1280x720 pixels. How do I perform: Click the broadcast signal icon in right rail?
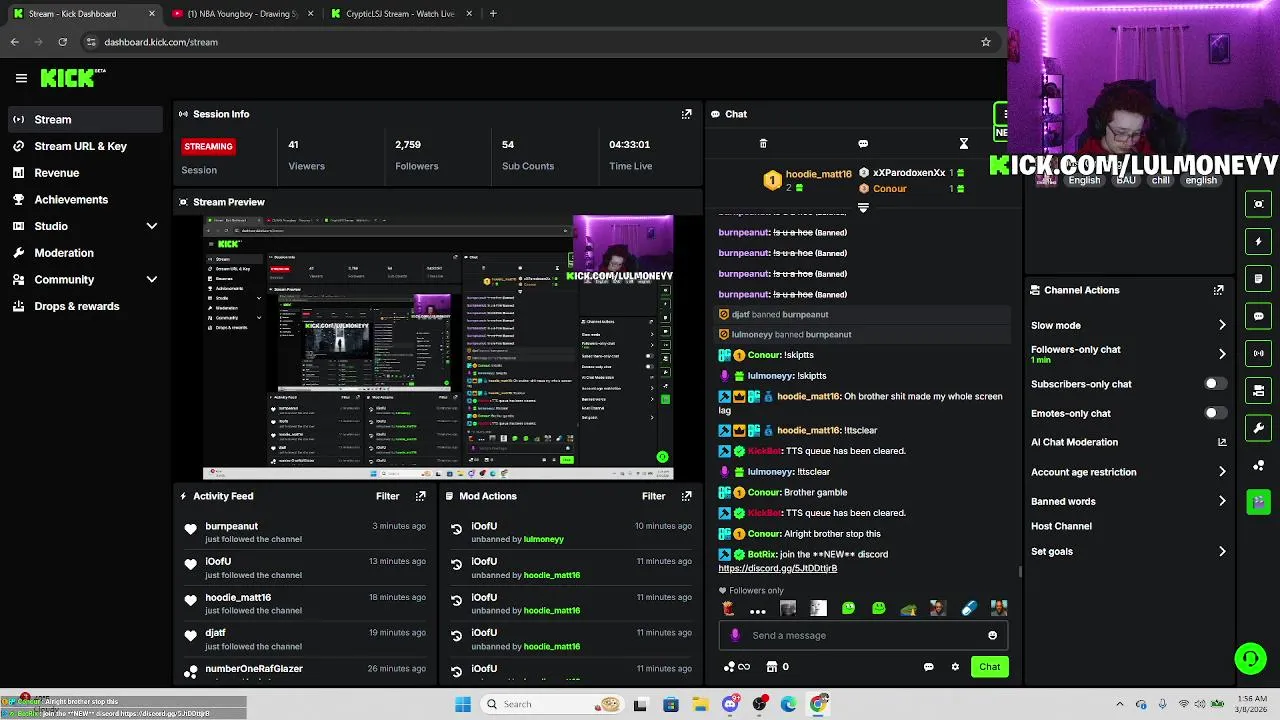[x=1258, y=353]
